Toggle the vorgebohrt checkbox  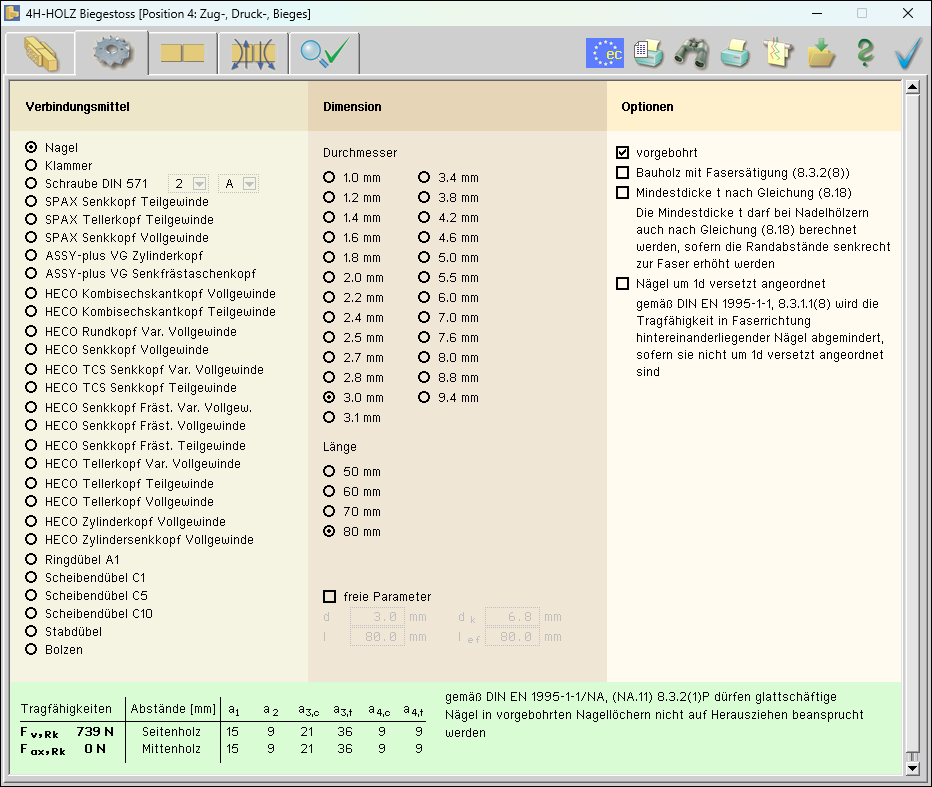(623, 153)
